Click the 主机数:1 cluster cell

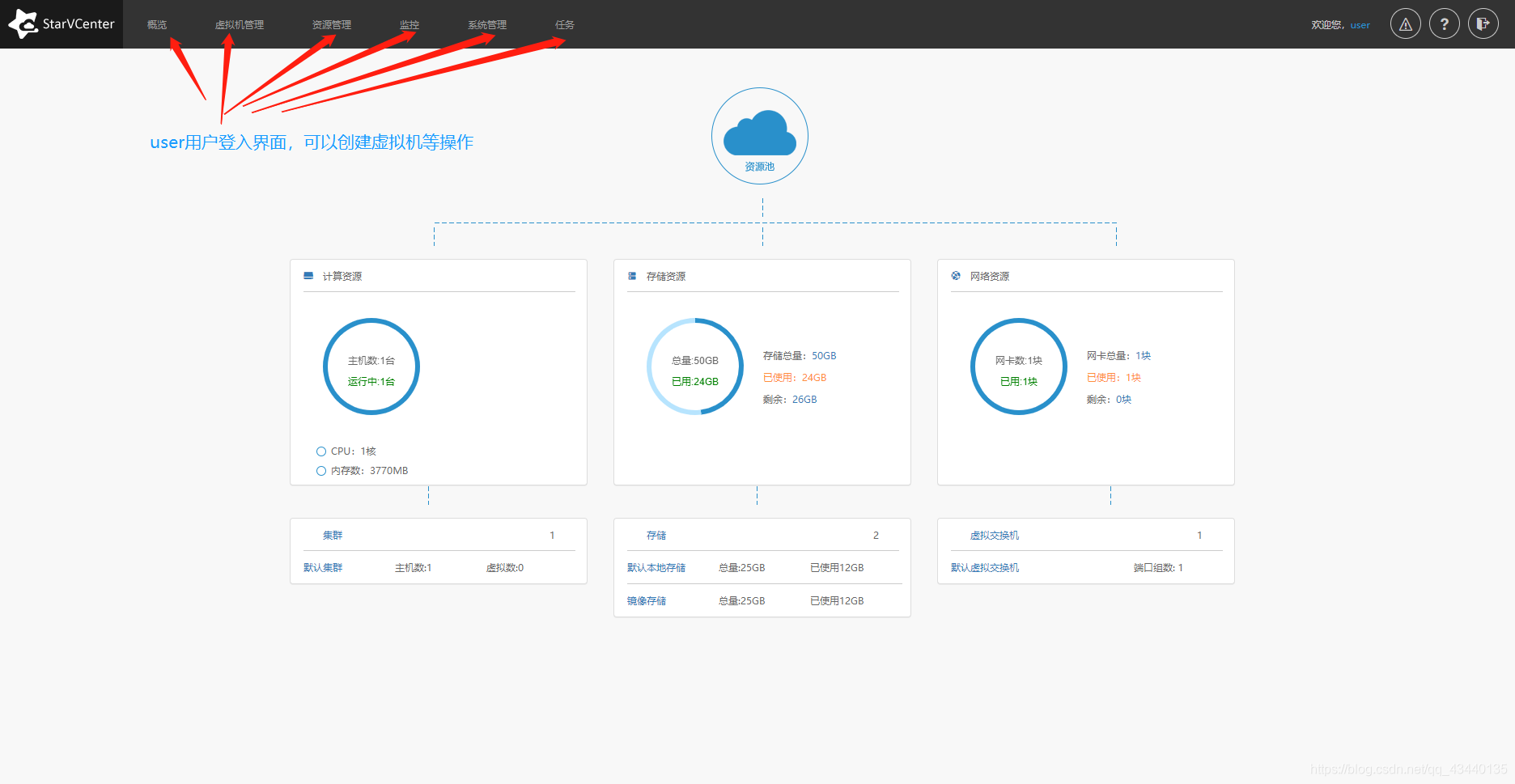coord(414,568)
